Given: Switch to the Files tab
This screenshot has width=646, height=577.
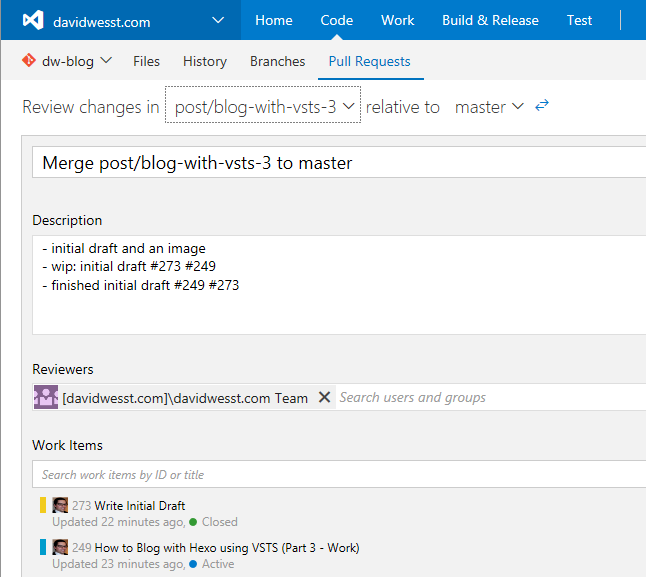Looking at the screenshot, I should point(146,61).
